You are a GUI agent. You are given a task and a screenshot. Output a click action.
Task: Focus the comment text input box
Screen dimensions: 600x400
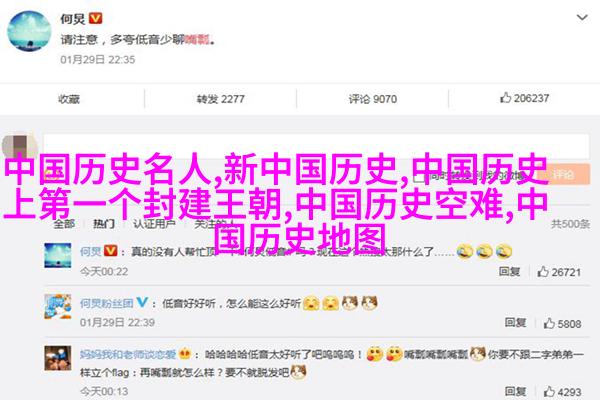click(x=316, y=146)
